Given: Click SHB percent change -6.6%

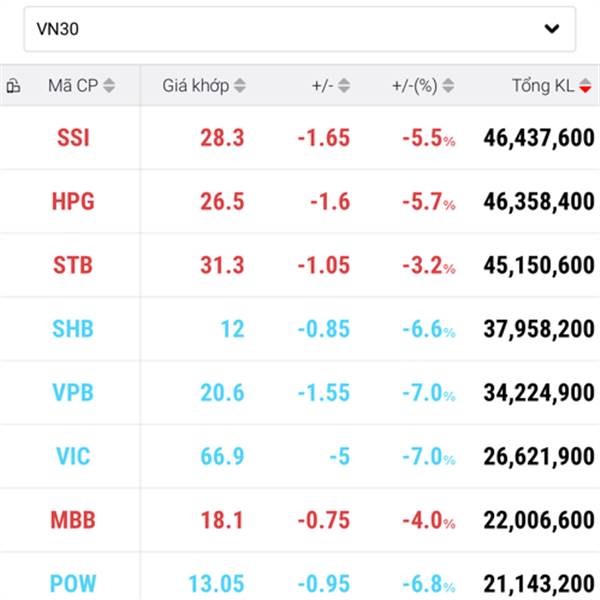Looking at the screenshot, I should pyautogui.click(x=429, y=329).
